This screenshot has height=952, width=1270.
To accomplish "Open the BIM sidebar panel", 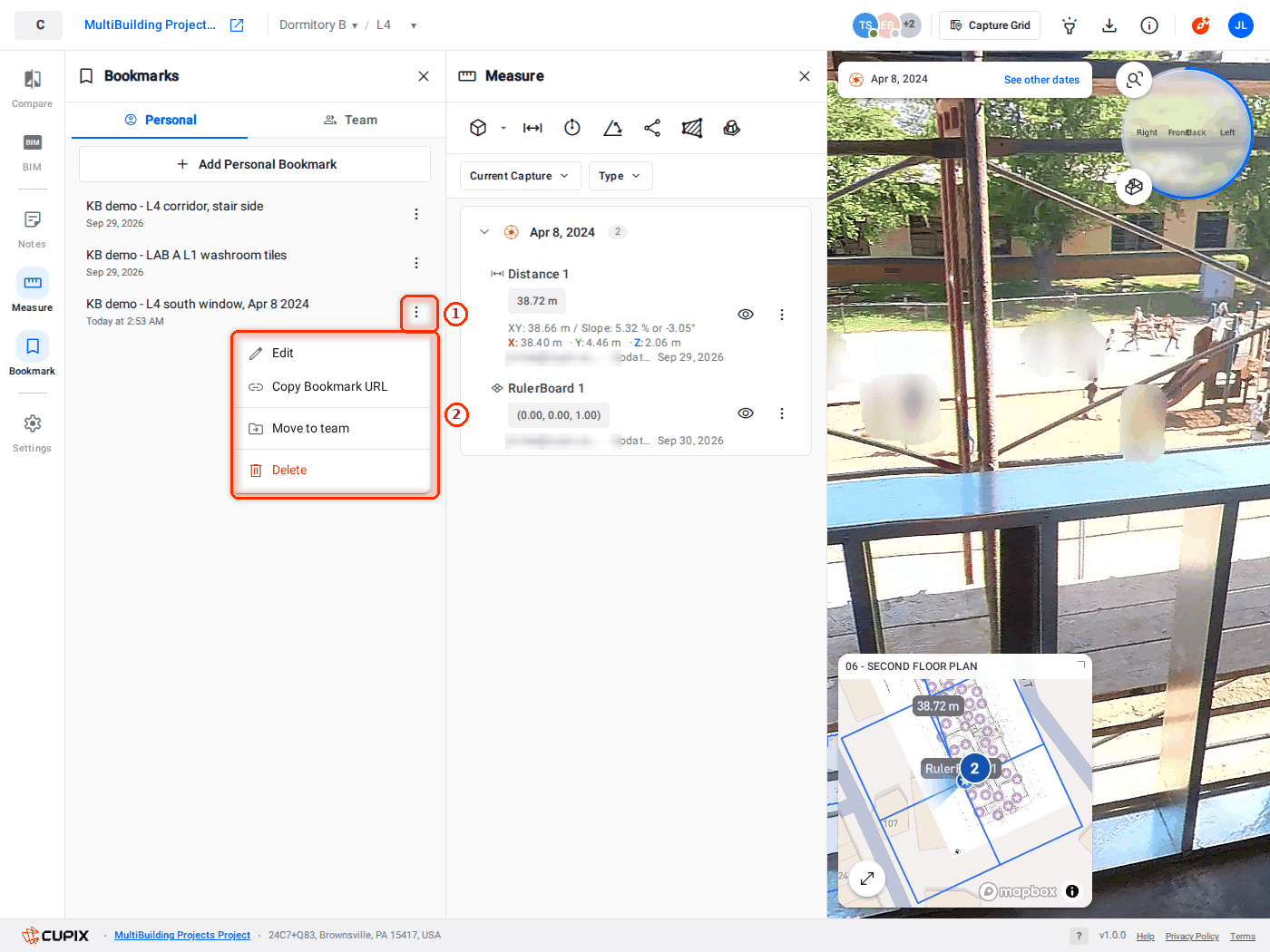I will coord(32,151).
